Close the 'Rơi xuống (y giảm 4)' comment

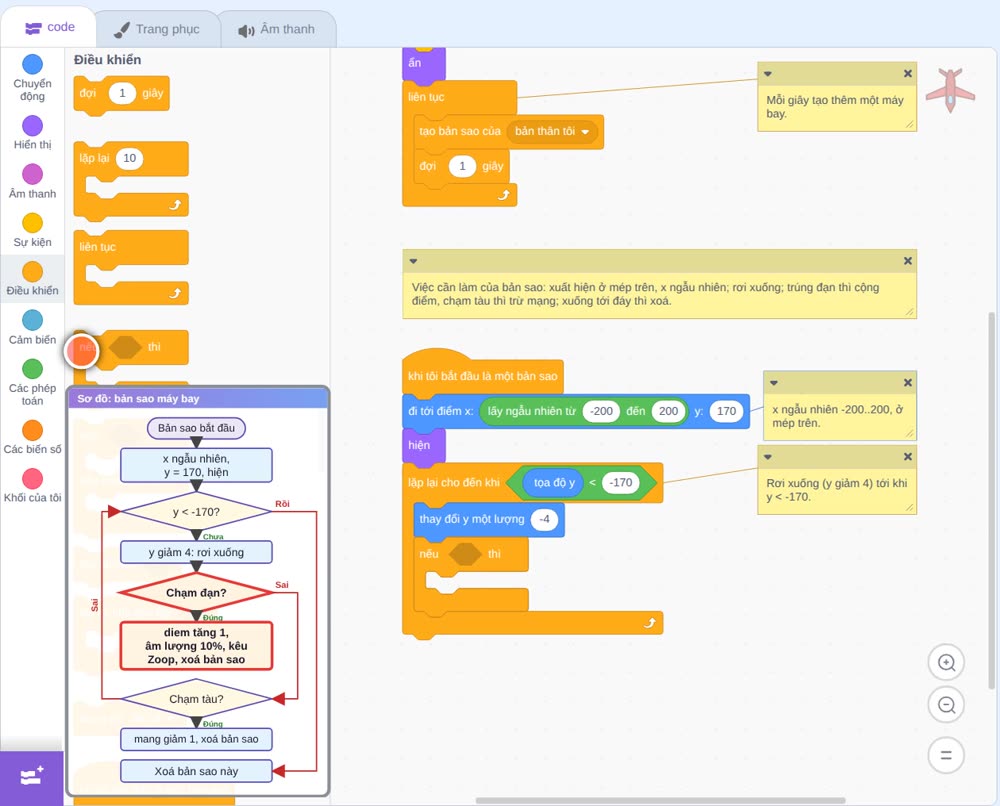coord(908,457)
